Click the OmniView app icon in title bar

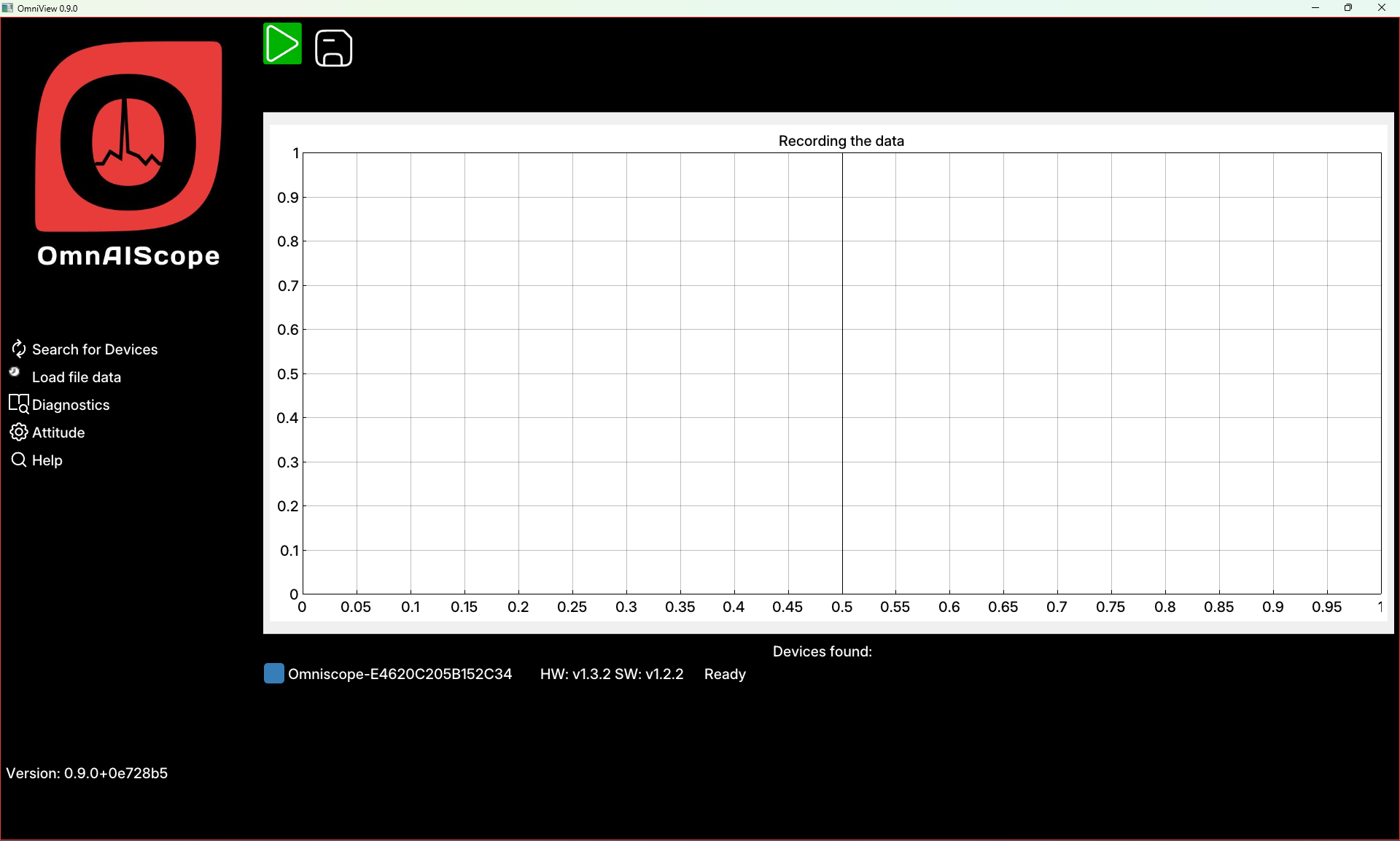click(8, 8)
